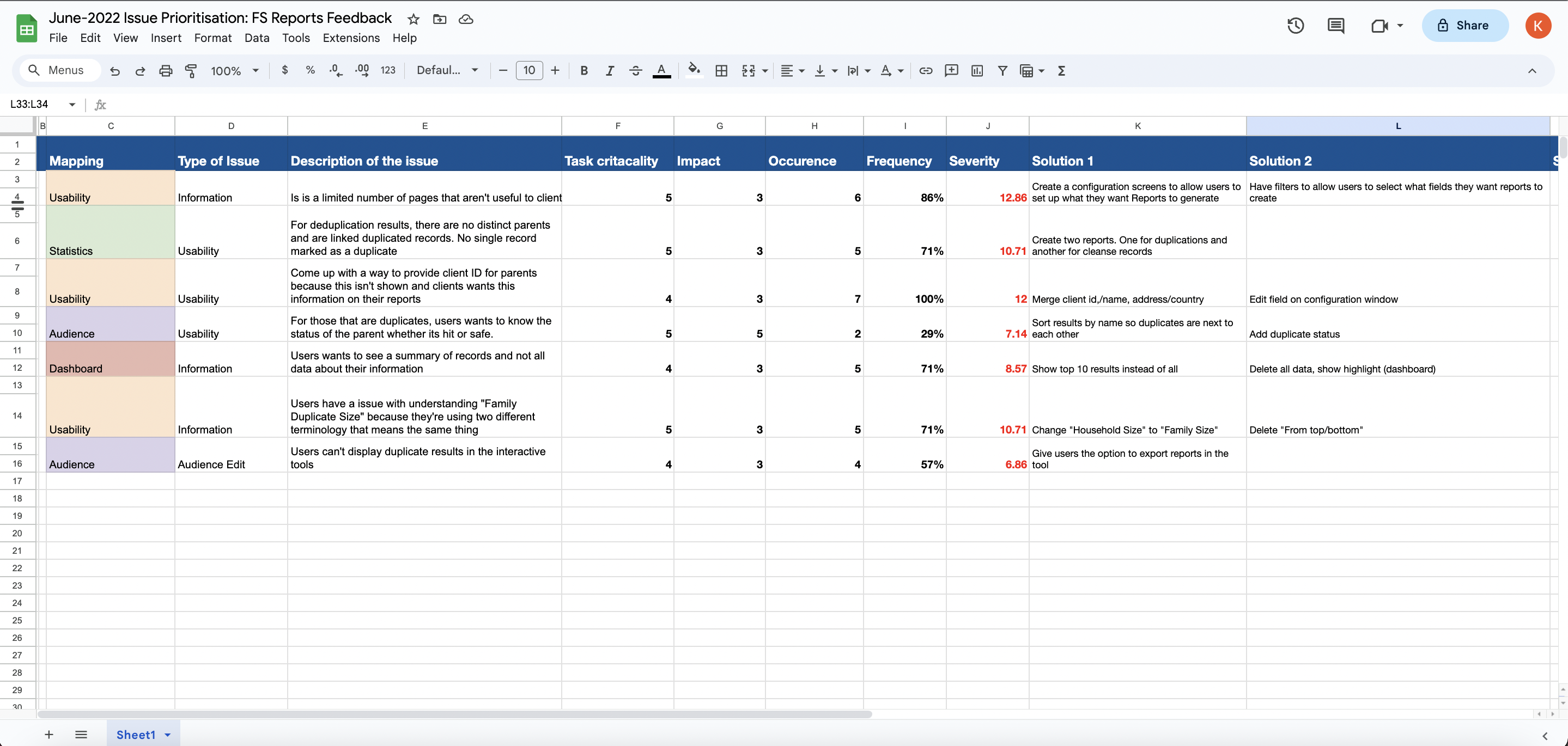Increase font size with plus button
The width and height of the screenshot is (1568, 746).
click(555, 71)
